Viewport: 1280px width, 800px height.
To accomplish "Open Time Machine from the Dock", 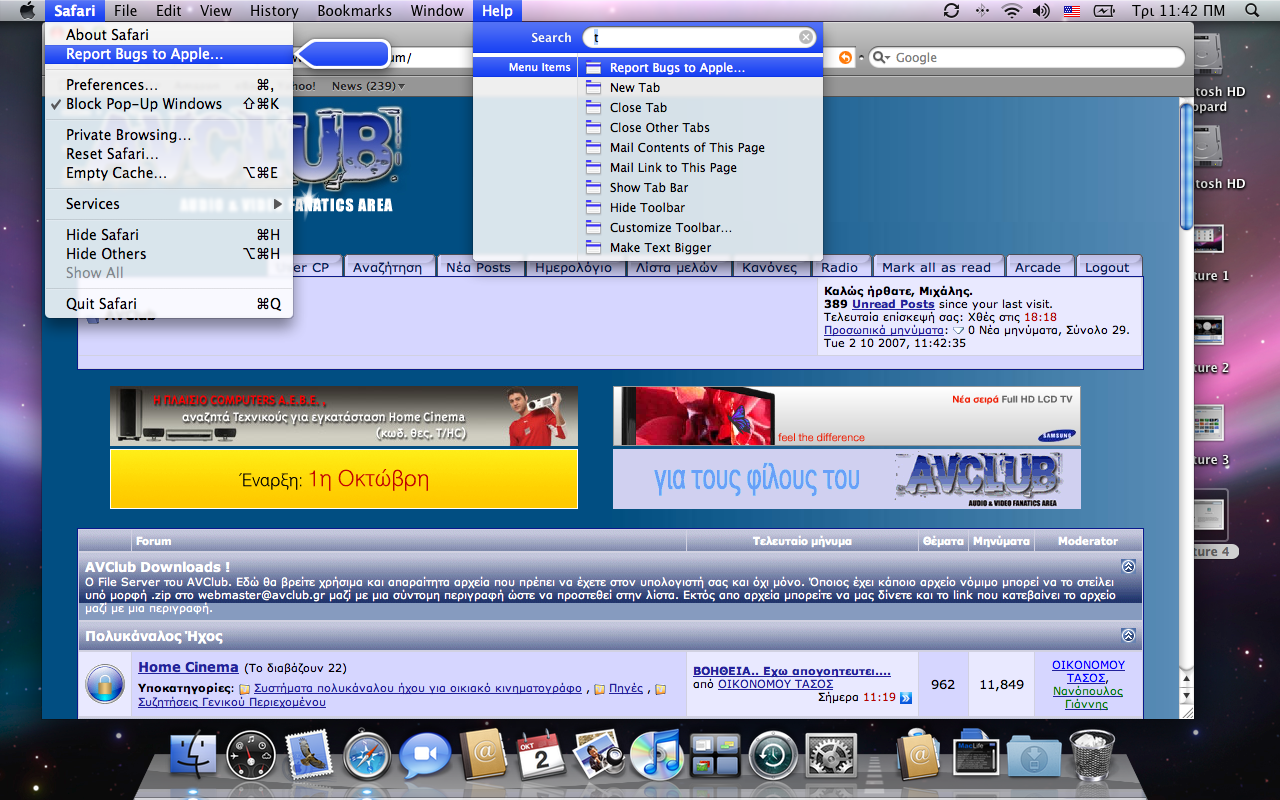I will coord(773,757).
